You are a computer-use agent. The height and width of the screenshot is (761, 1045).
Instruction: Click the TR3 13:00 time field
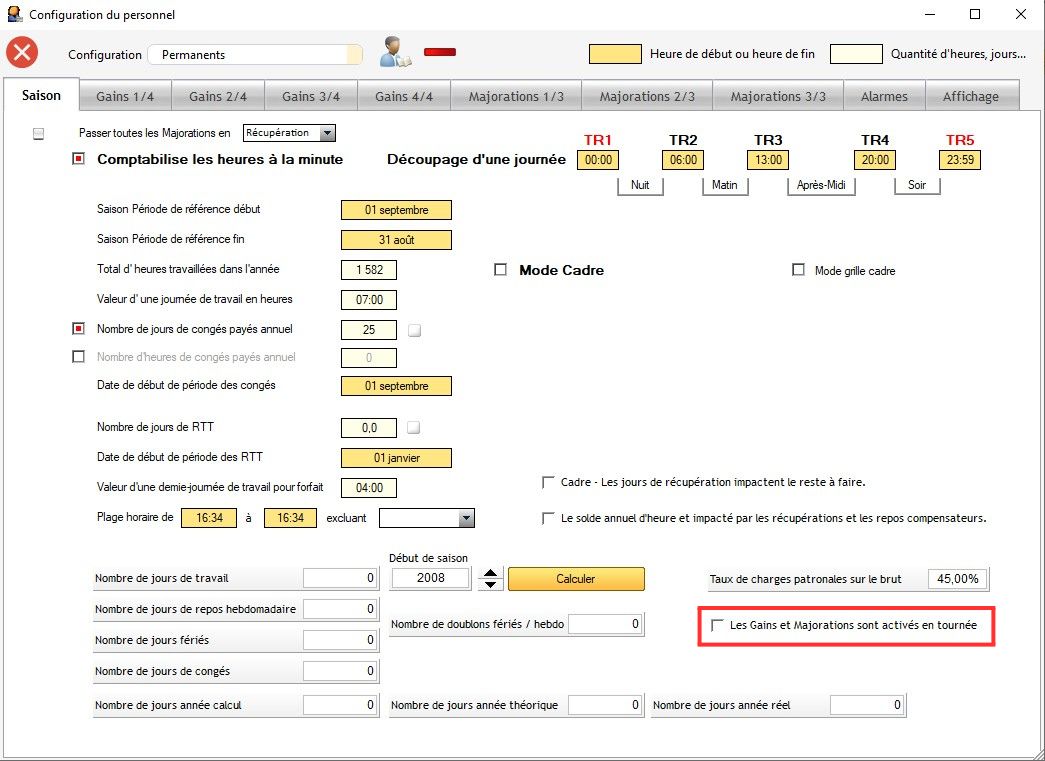click(768, 160)
